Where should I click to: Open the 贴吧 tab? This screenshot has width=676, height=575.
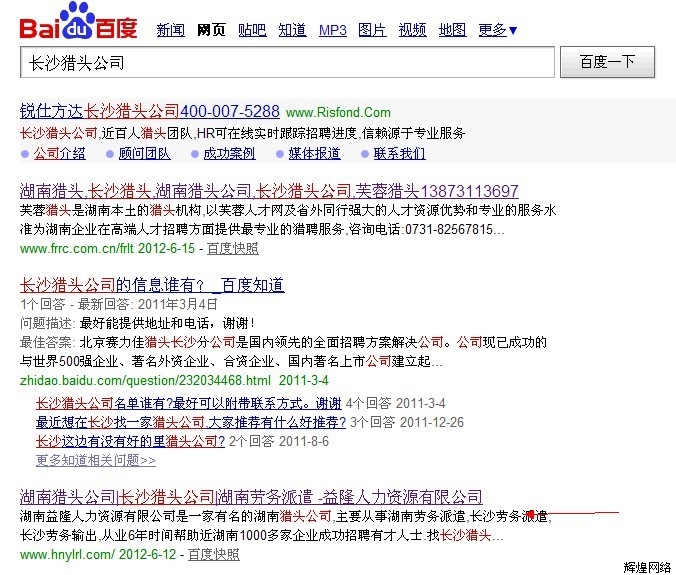tap(252, 30)
